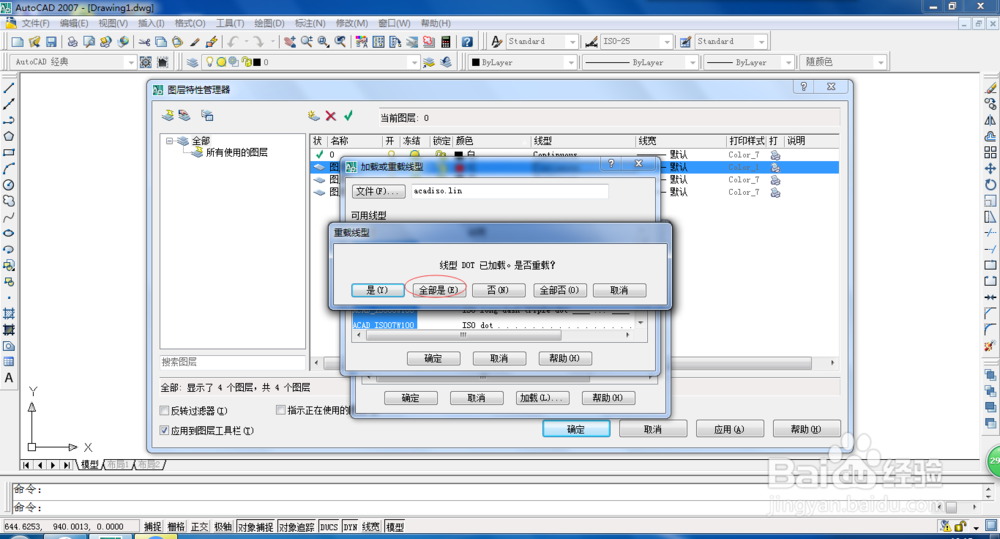The image size is (1000, 539).
Task: Collapse 全部 tree node in filter pane
Action: click(169, 140)
